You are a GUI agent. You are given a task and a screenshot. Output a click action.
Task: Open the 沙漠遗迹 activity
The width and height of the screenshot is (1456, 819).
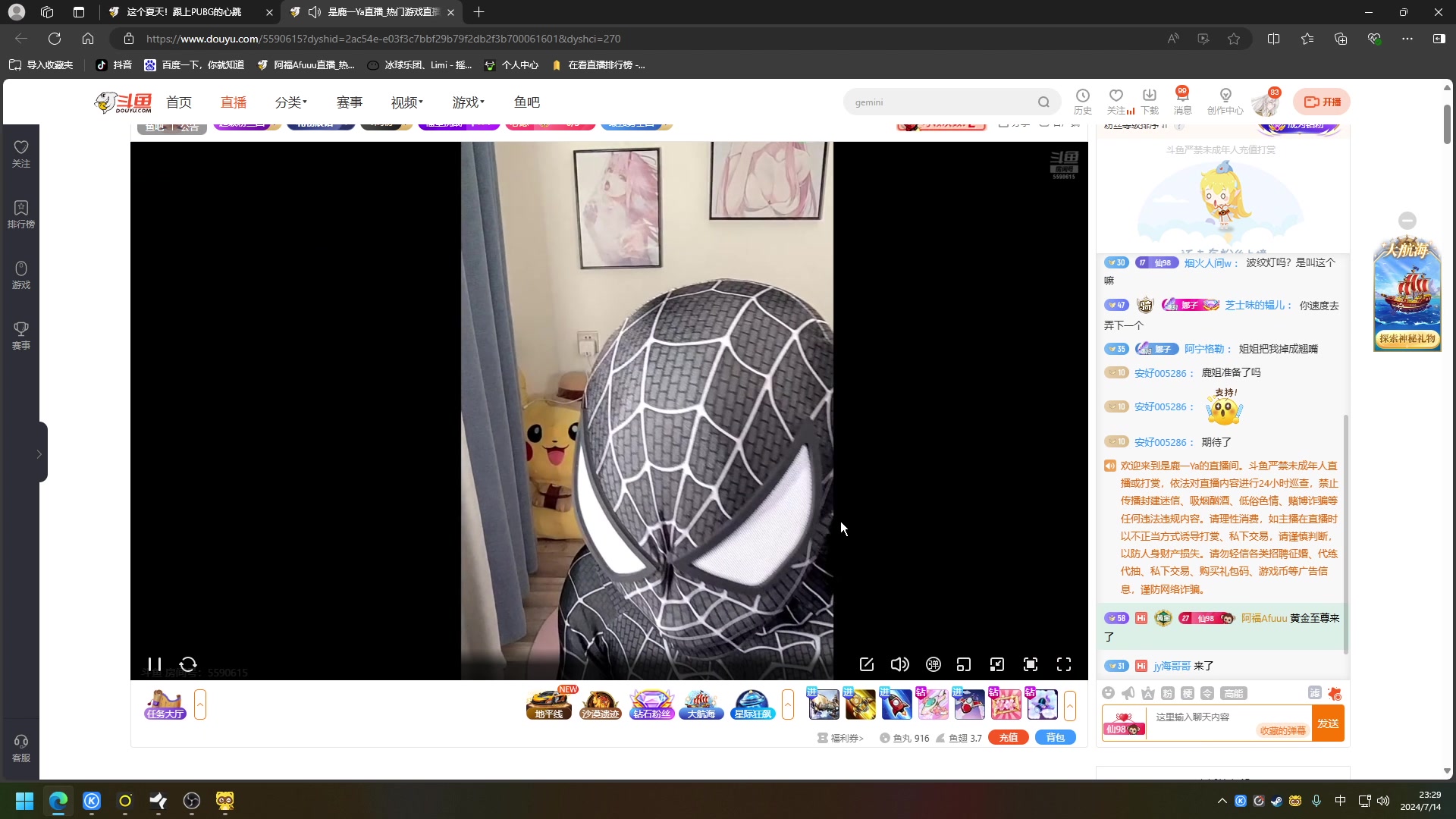(601, 704)
